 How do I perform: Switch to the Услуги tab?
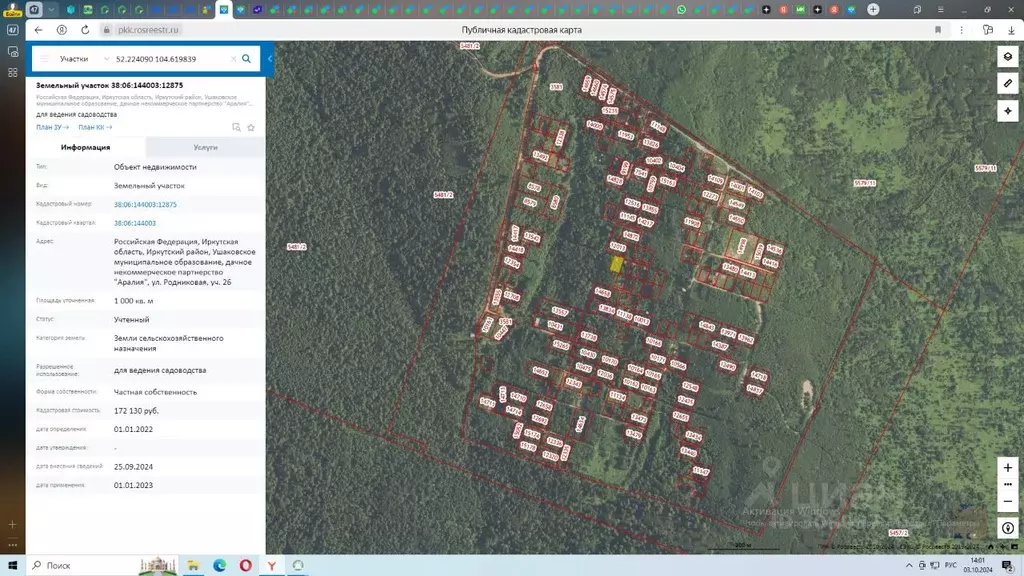[x=205, y=147]
